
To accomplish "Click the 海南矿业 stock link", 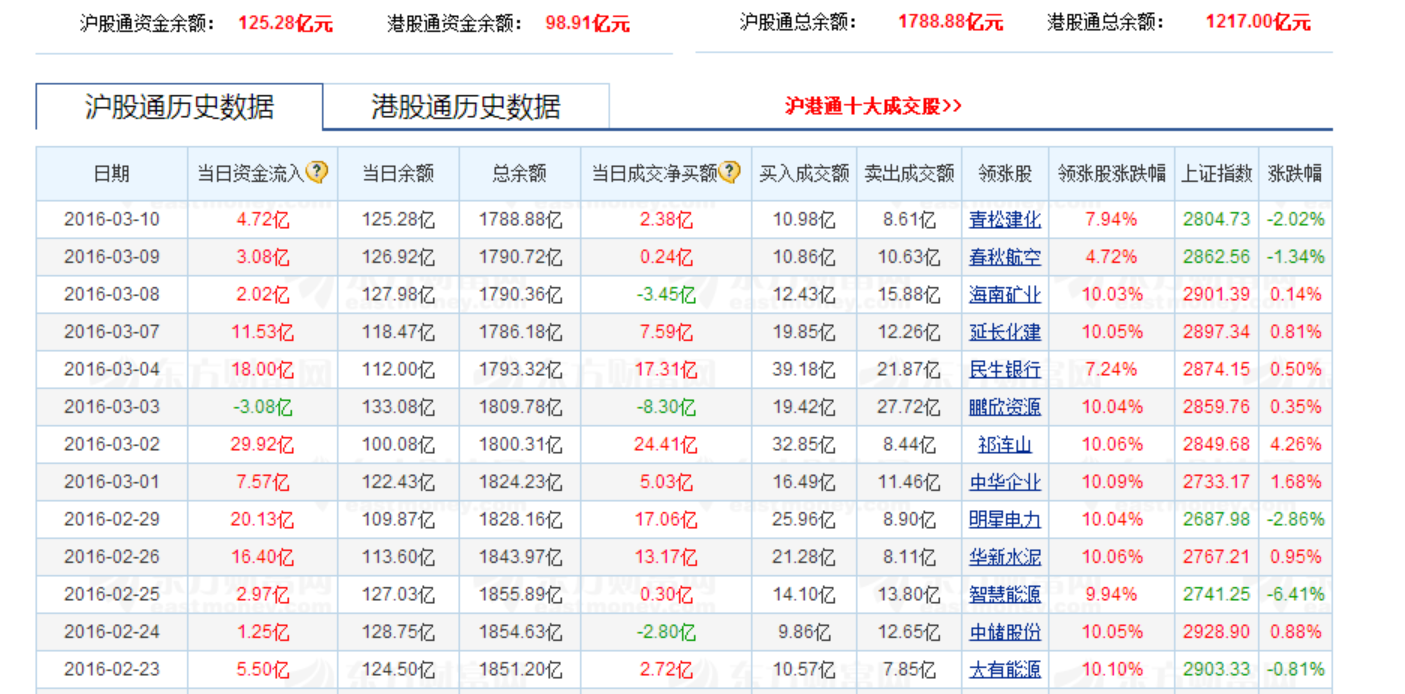I will [1004, 294].
